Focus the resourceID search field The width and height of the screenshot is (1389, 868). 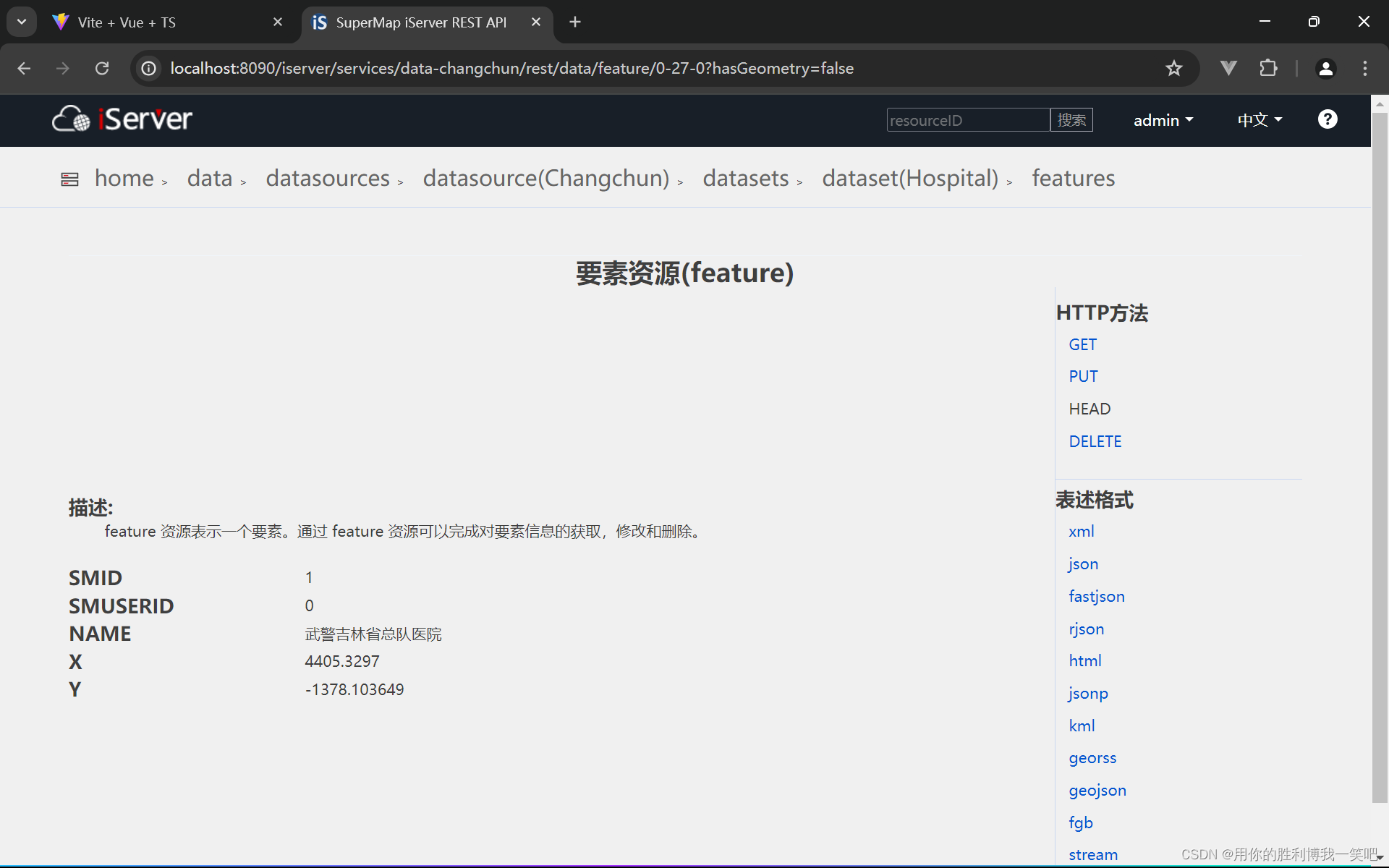(x=967, y=120)
